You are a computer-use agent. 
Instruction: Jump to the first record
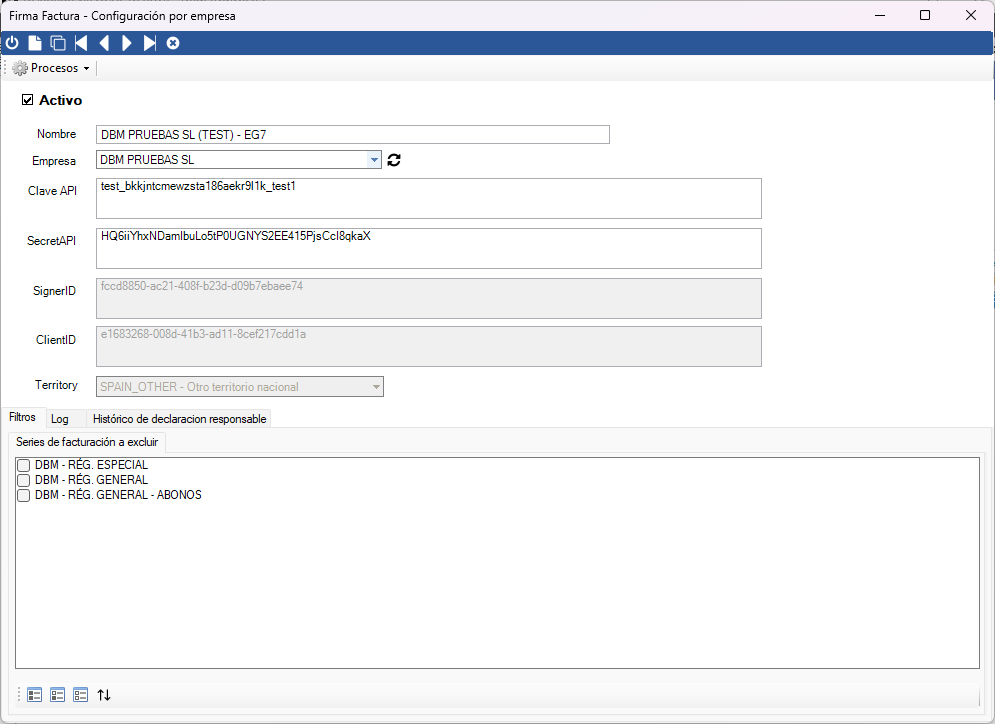pyautogui.click(x=81, y=43)
